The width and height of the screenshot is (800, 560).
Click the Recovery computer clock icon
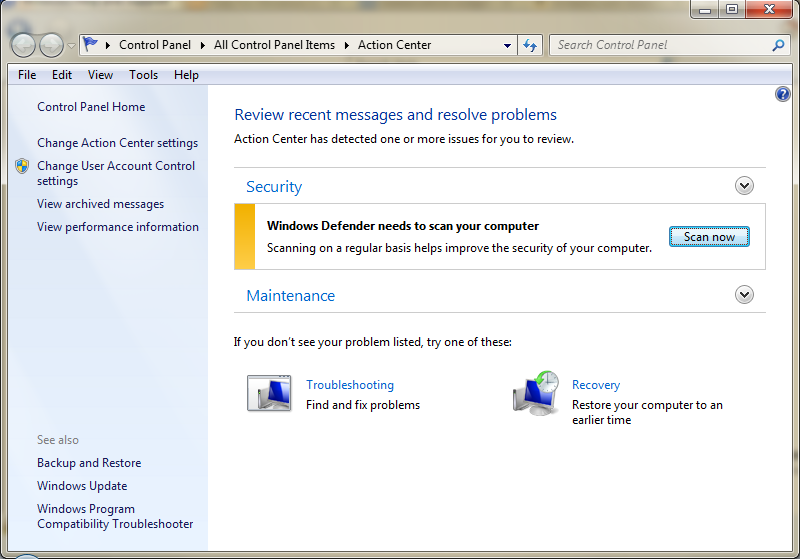point(536,393)
